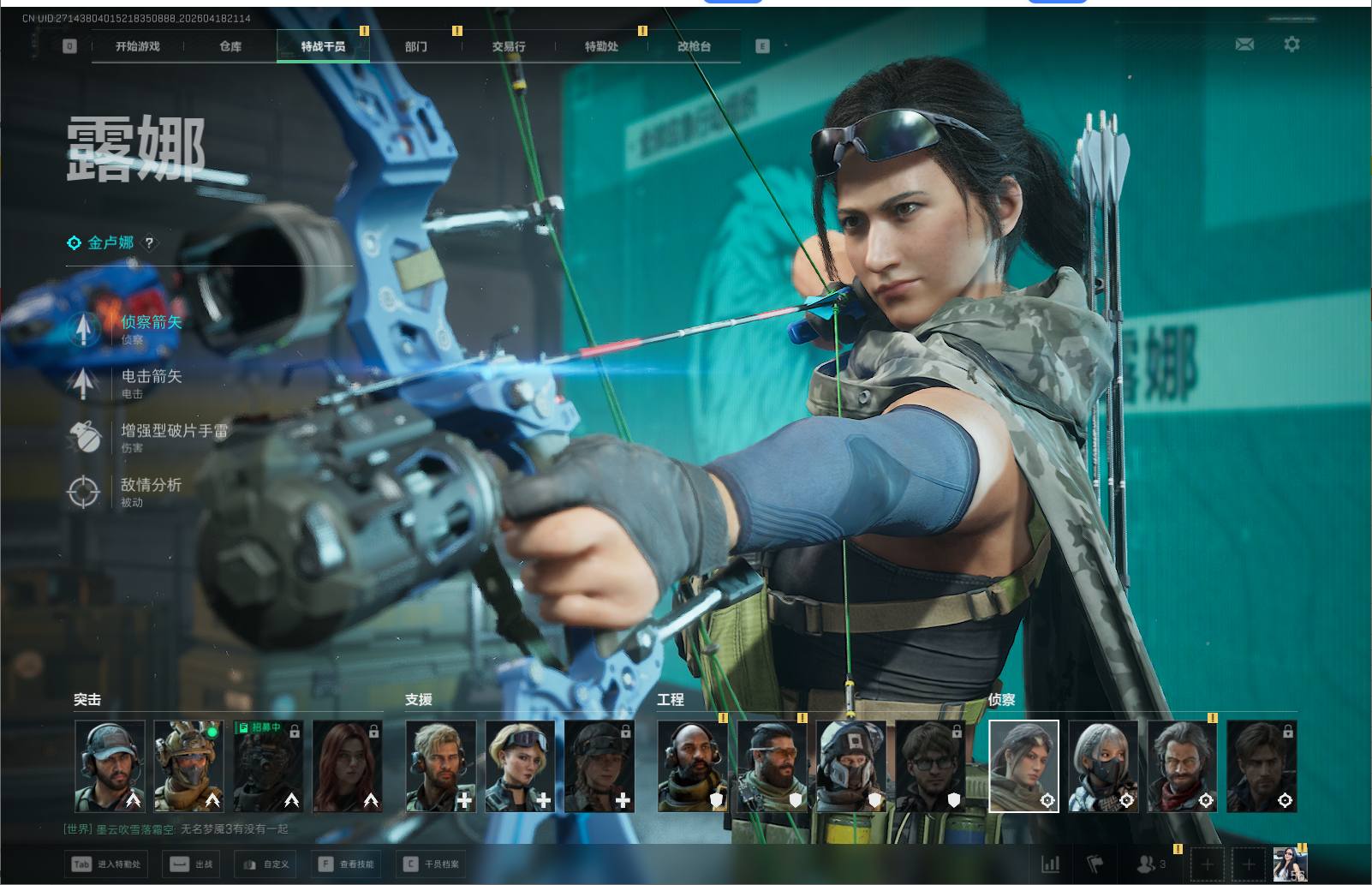Select the locked 工程 operator with glasses
The image size is (1372, 885).
(931, 766)
